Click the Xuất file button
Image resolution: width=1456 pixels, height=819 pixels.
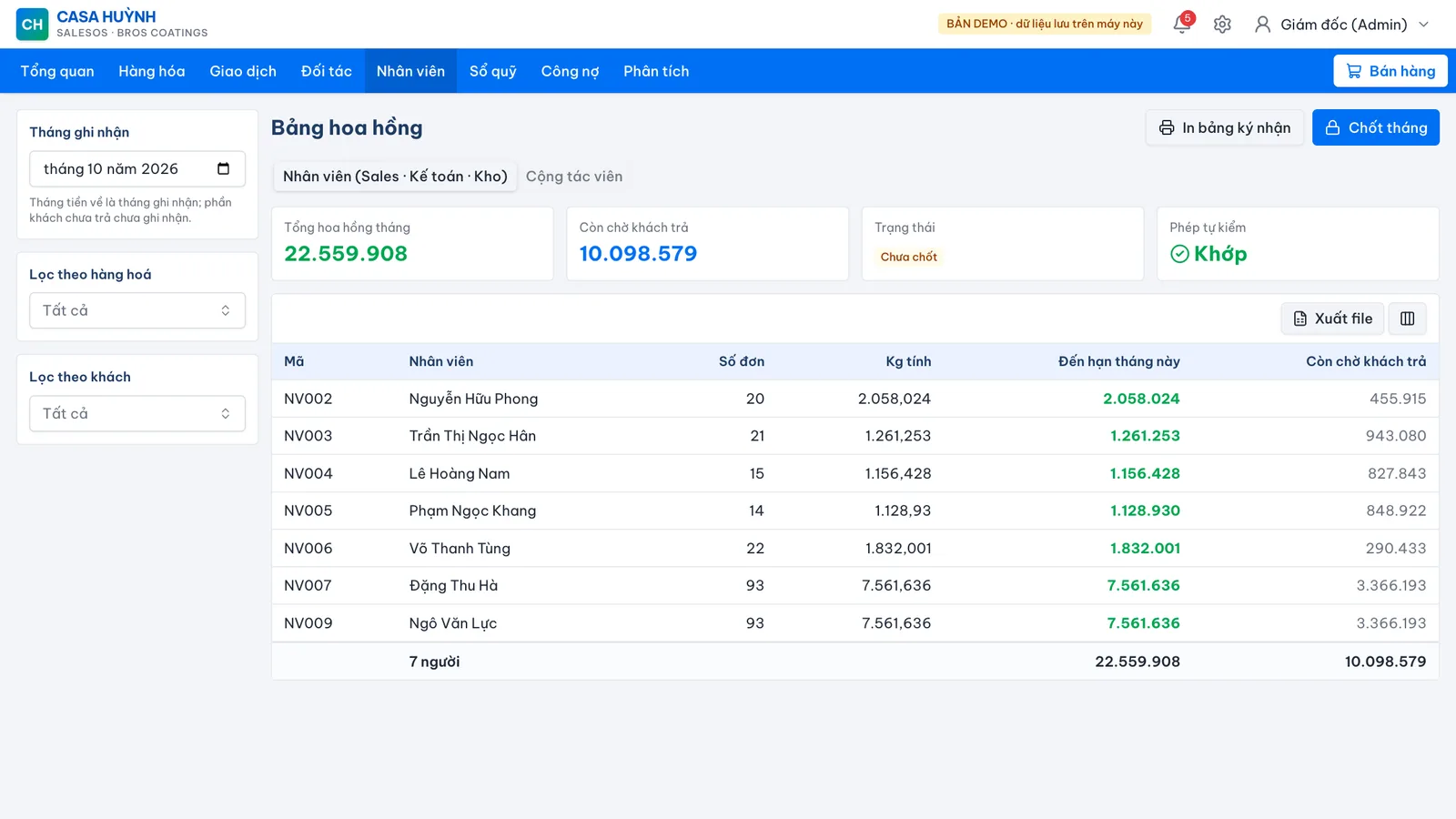pyautogui.click(x=1332, y=318)
